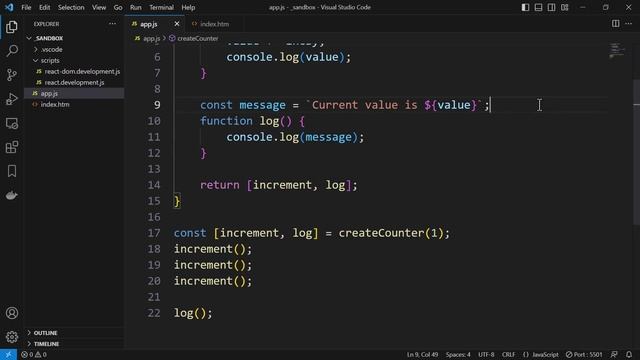640x360 pixels.
Task: Open the Help menu
Action: click(188, 7)
